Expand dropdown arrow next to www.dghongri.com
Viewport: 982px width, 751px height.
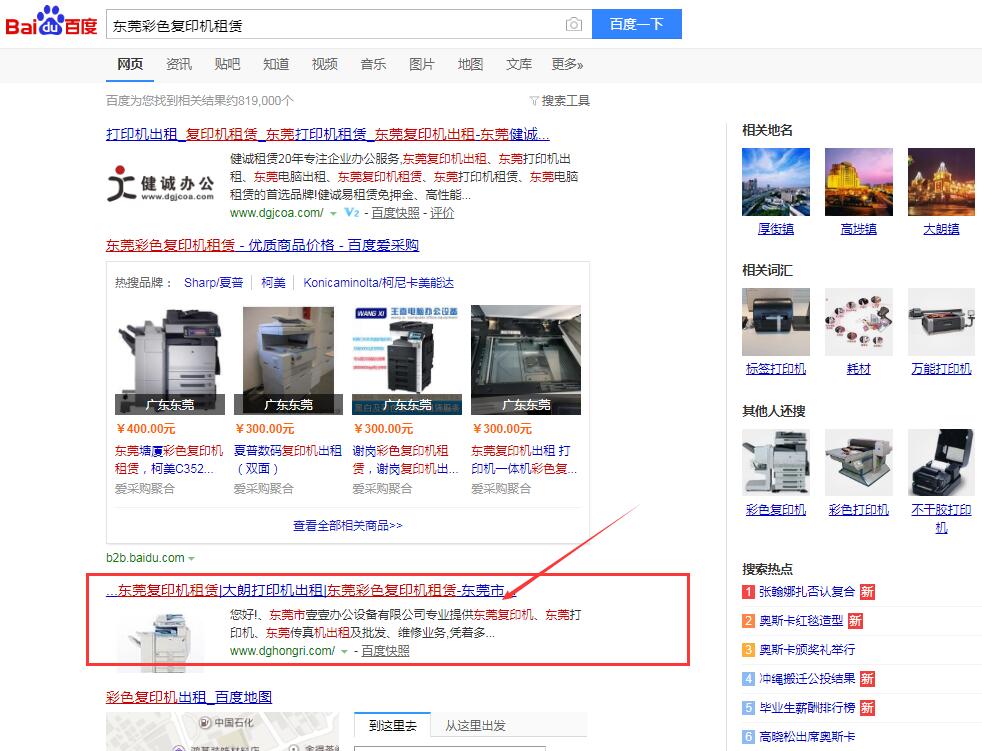click(x=344, y=651)
